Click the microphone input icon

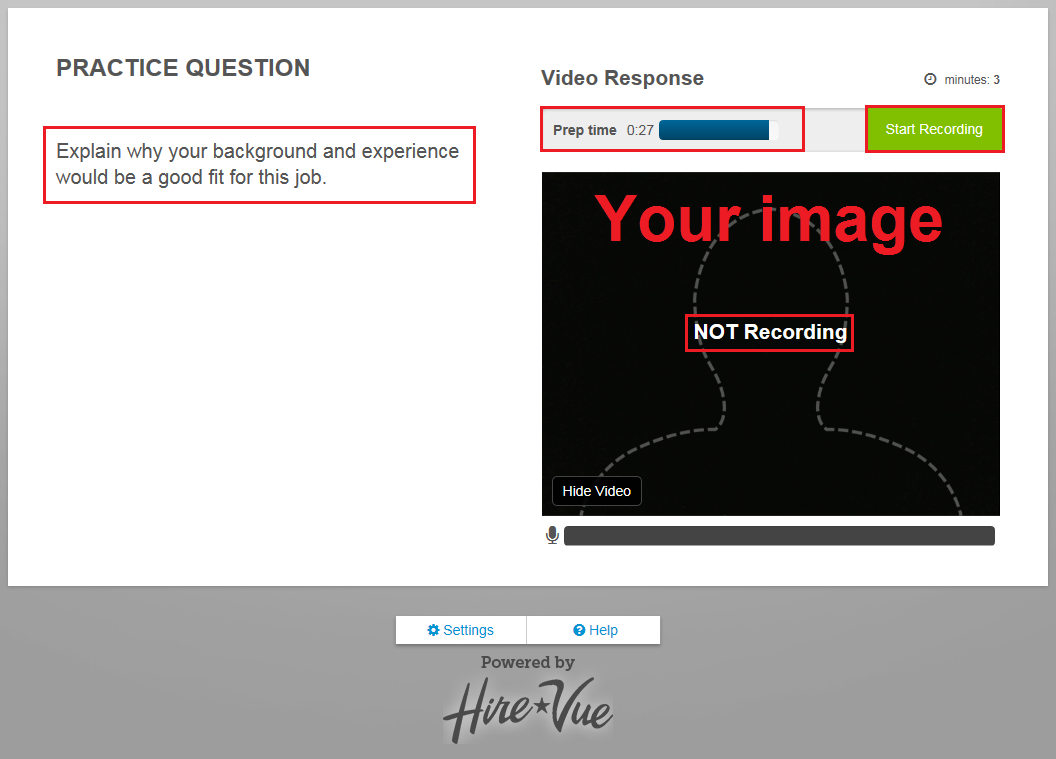(x=552, y=535)
